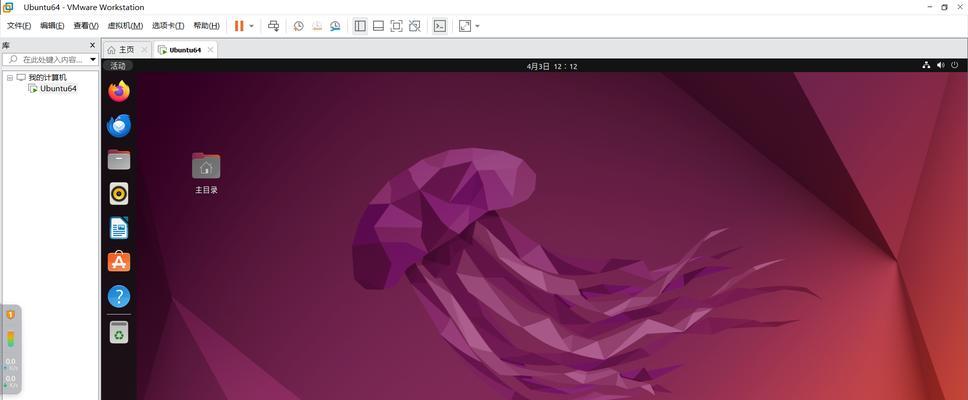Toggle the console view icon

pyautogui.click(x=440, y=26)
